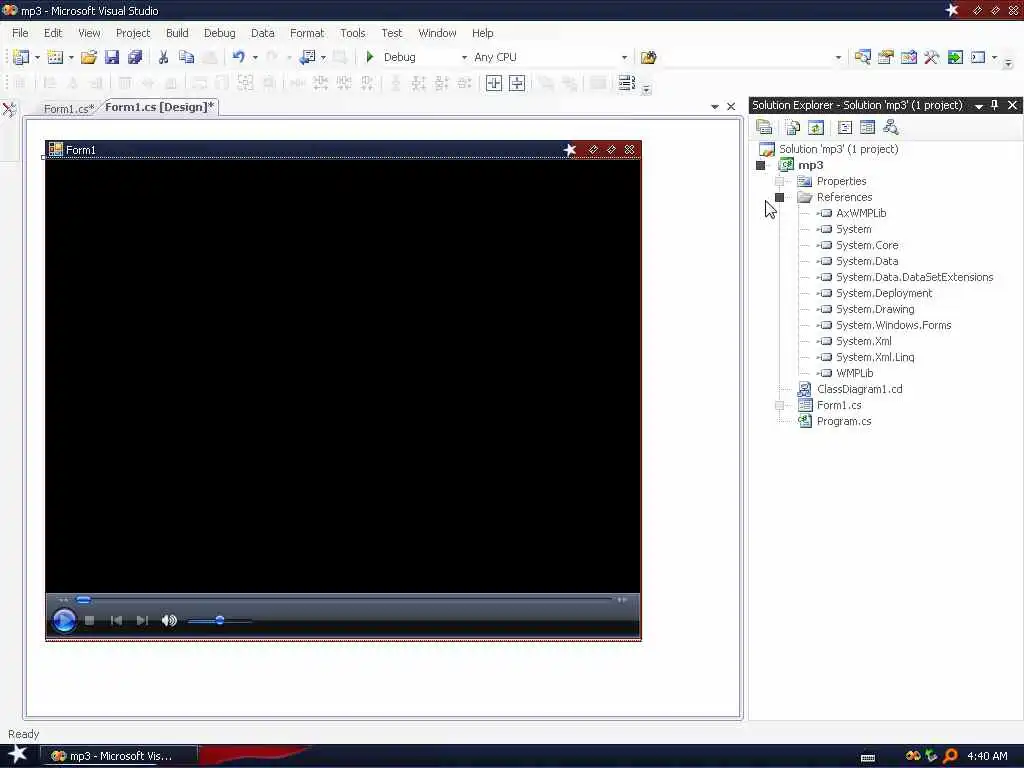Click the Center Vertically layout icon
Image resolution: width=1024 pixels, height=768 pixels.
coord(517,83)
